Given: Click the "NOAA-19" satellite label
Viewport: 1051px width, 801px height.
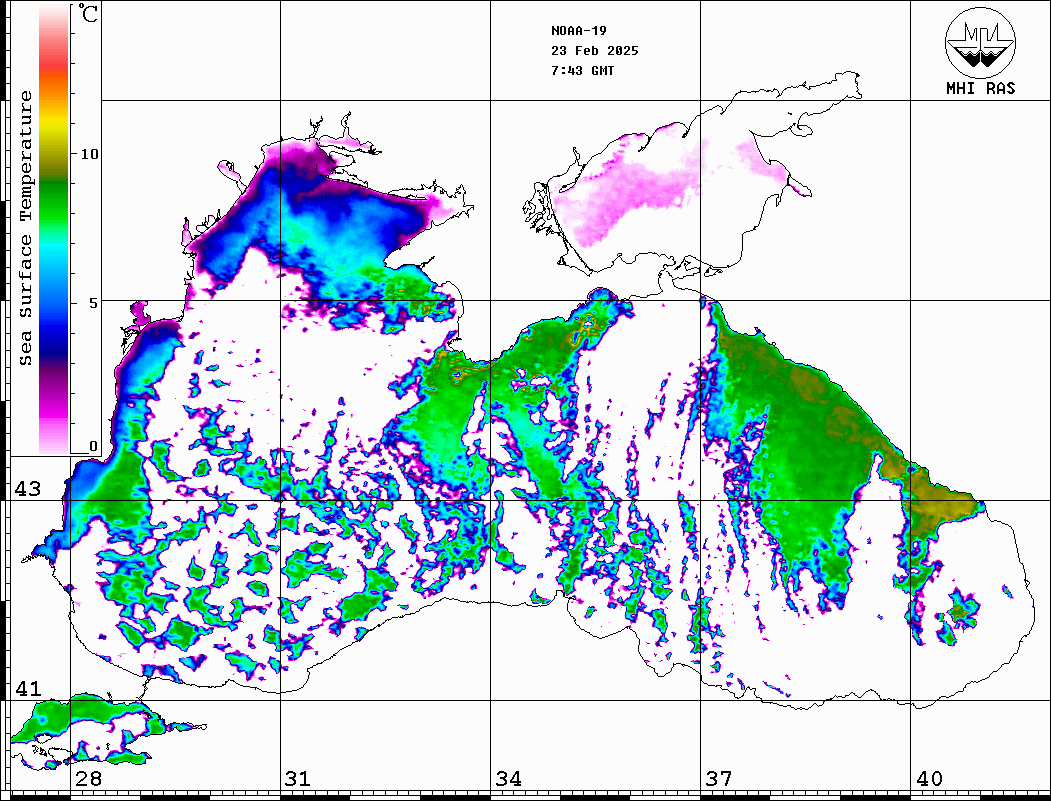Looking at the screenshot, I should [x=578, y=31].
